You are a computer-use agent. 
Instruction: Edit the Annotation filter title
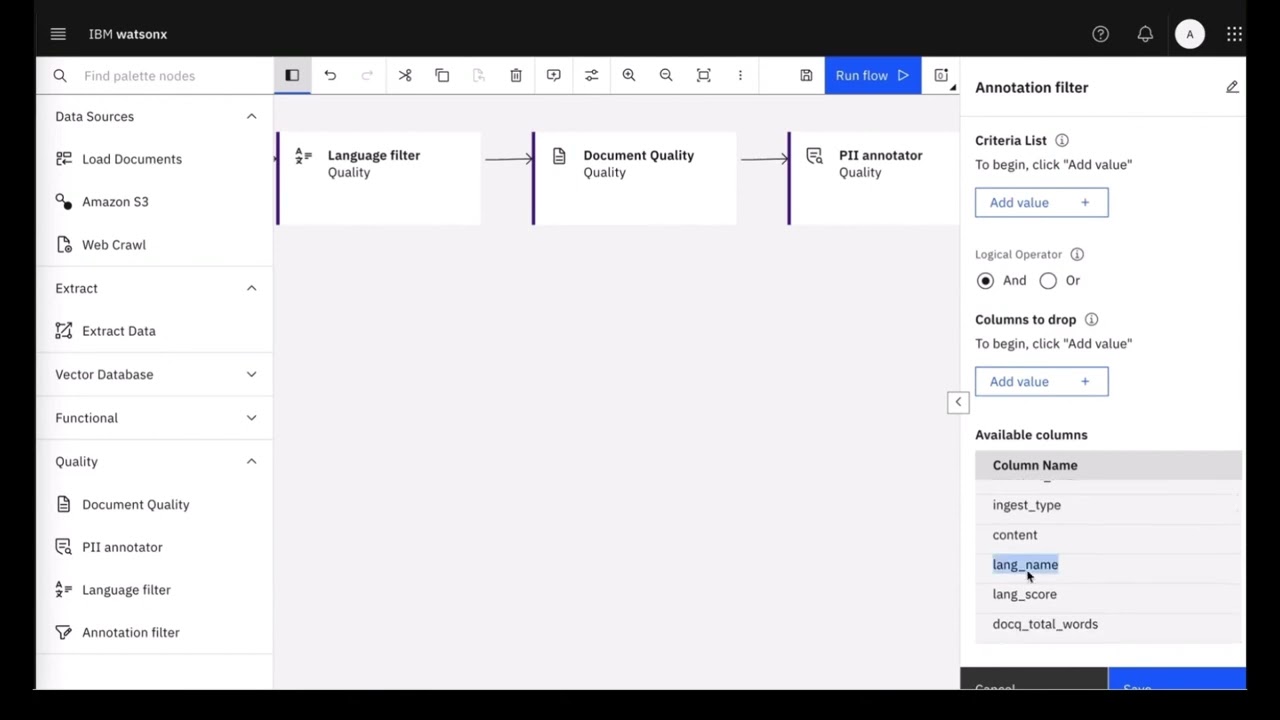pos(1232,87)
